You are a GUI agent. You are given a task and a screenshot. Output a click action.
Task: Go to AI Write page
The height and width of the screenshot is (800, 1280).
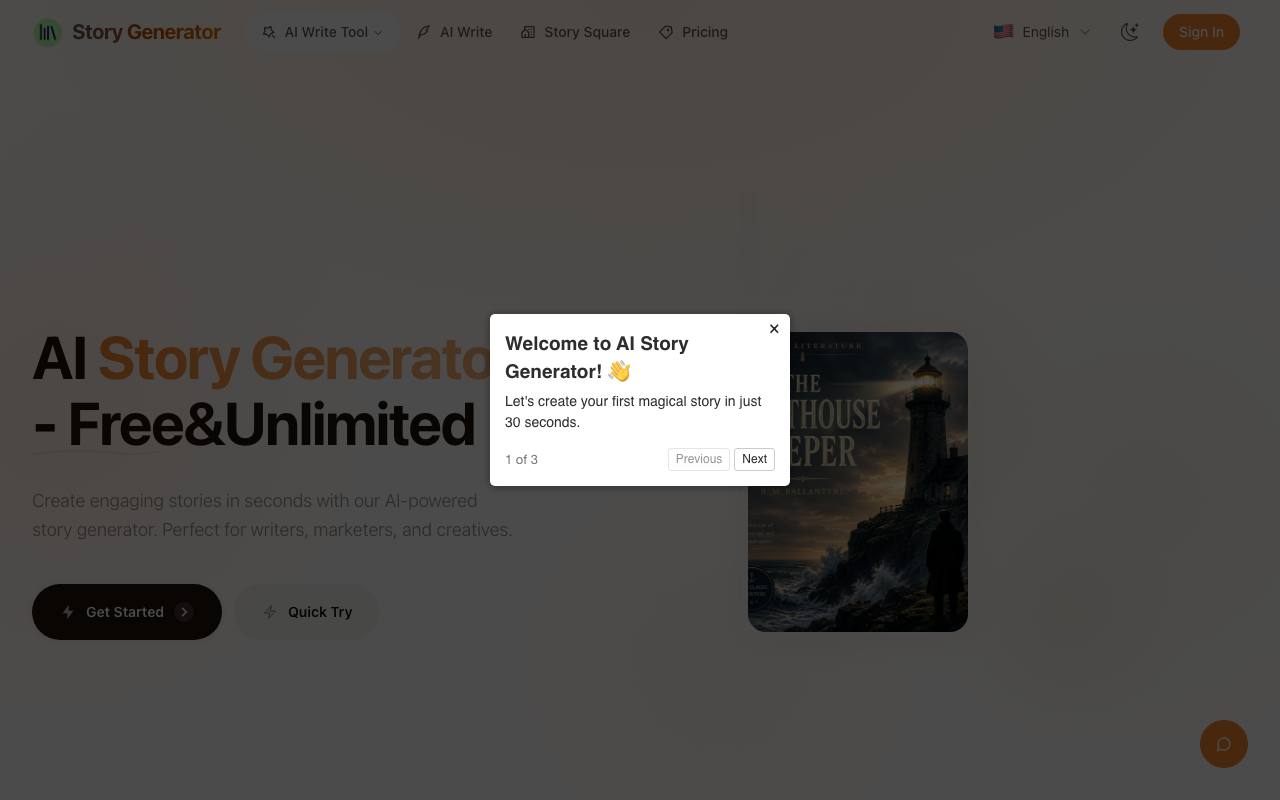(x=455, y=32)
